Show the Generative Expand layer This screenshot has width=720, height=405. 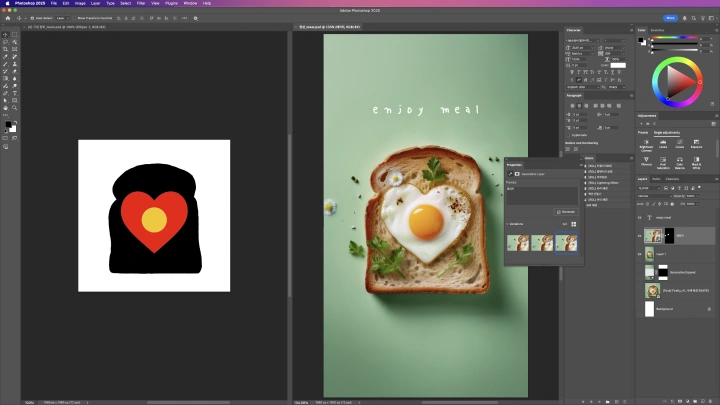click(640, 272)
